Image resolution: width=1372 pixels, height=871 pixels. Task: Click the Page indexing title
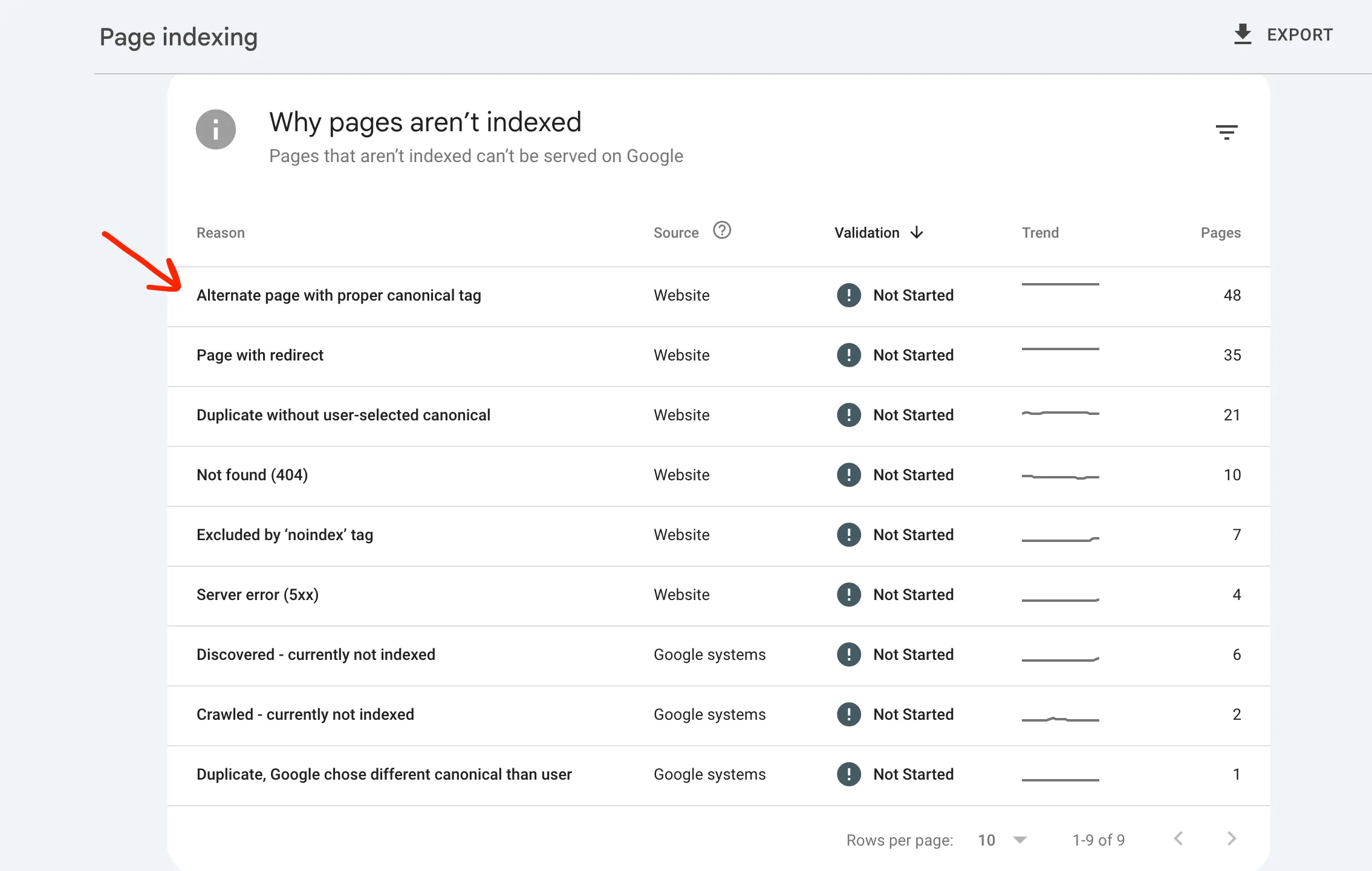tap(178, 38)
